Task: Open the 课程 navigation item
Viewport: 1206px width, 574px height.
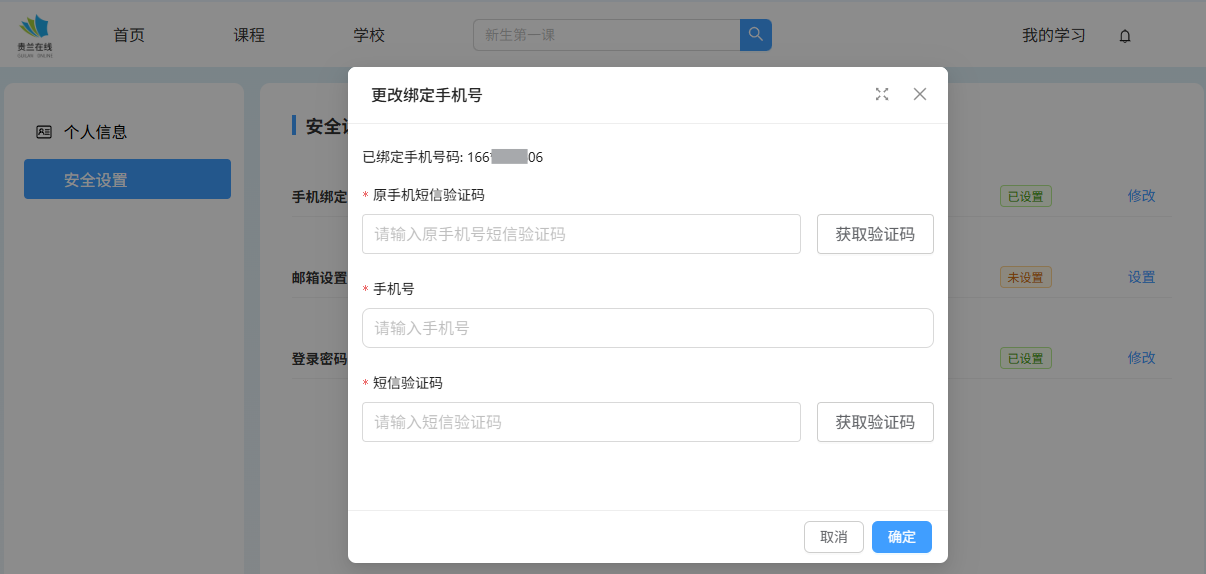Action: click(x=249, y=35)
